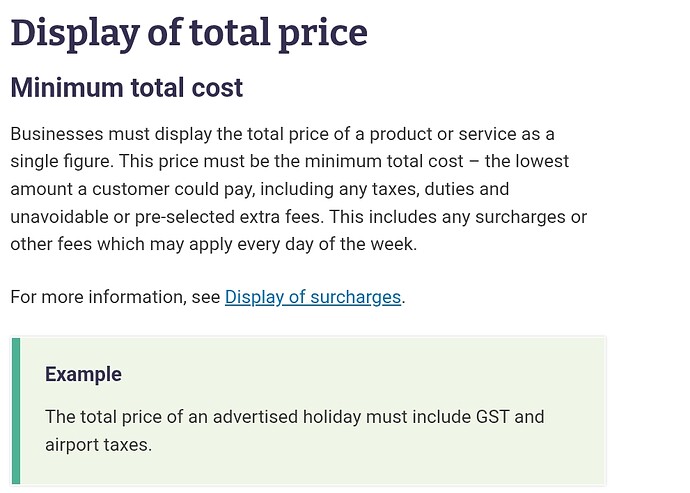Click the paragraph line starting 'Businesses must display'
This screenshot has width=690, height=493.
click(283, 134)
